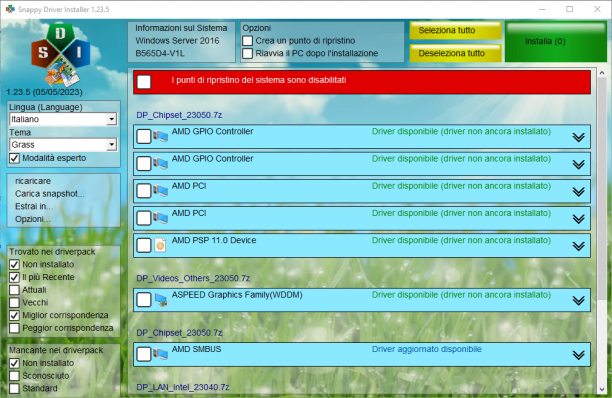Enable 'Peggior corrispondenza' checkbox

(14, 328)
